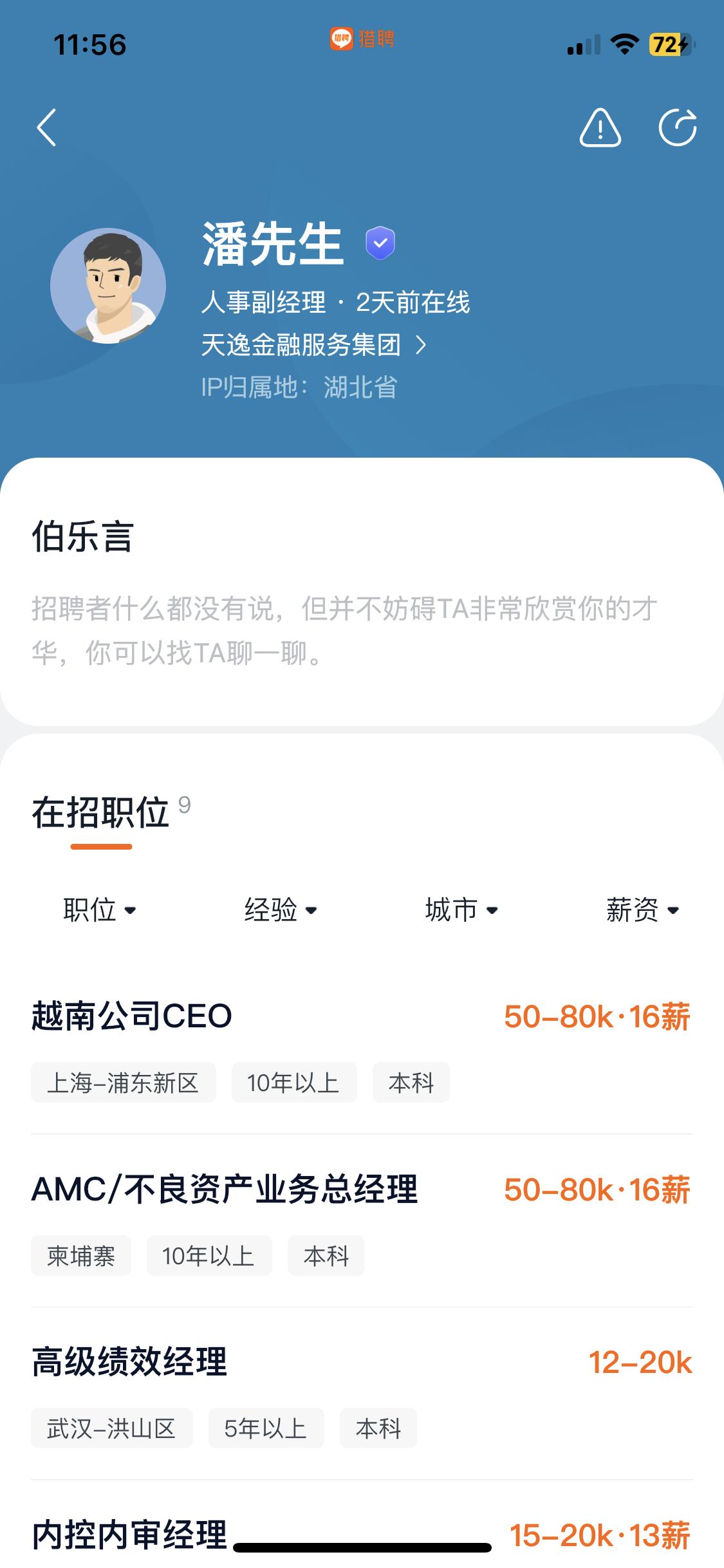
Task: Select the 在招职位 tab
Action: click(101, 813)
